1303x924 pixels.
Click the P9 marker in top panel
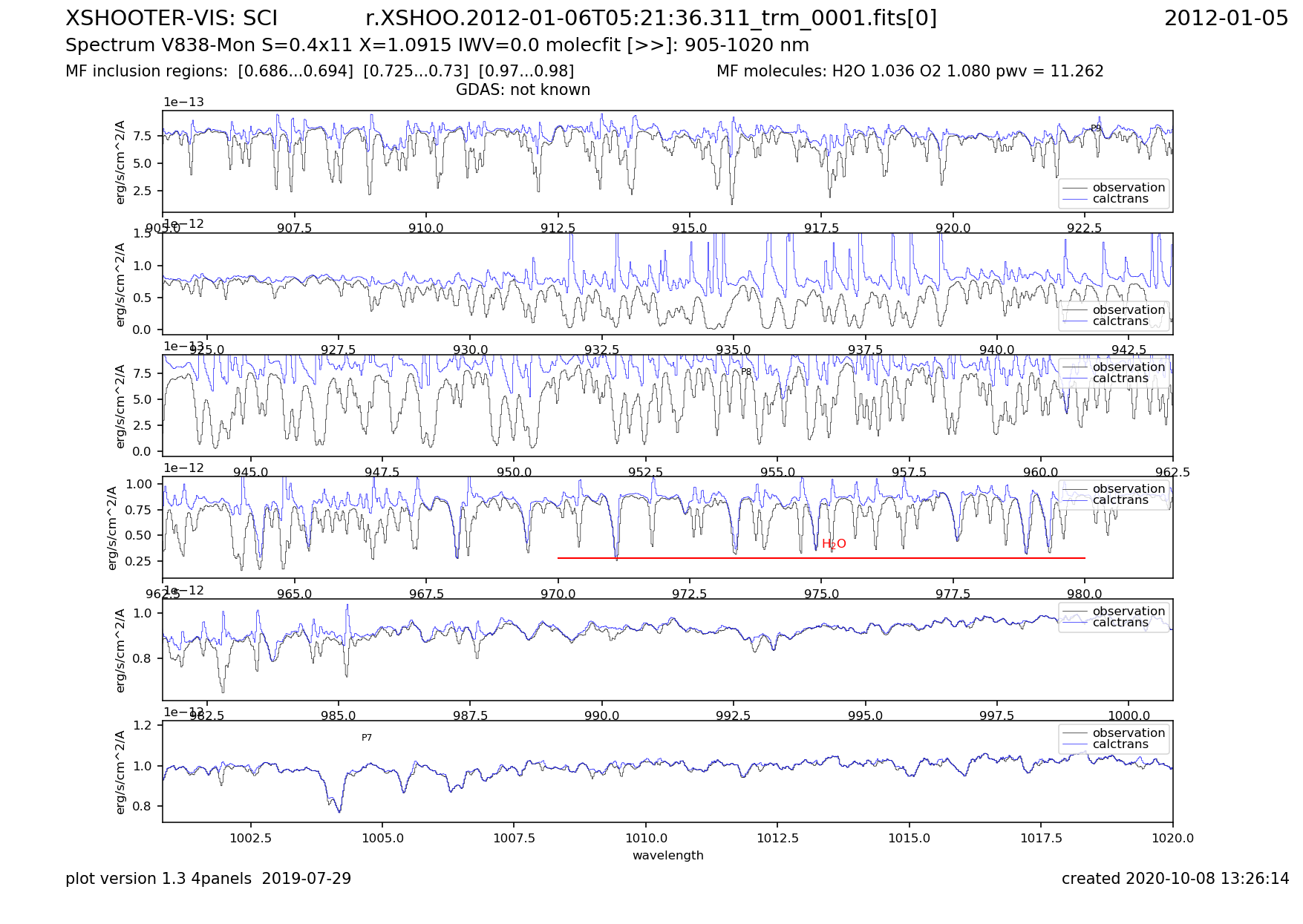[x=1095, y=128]
